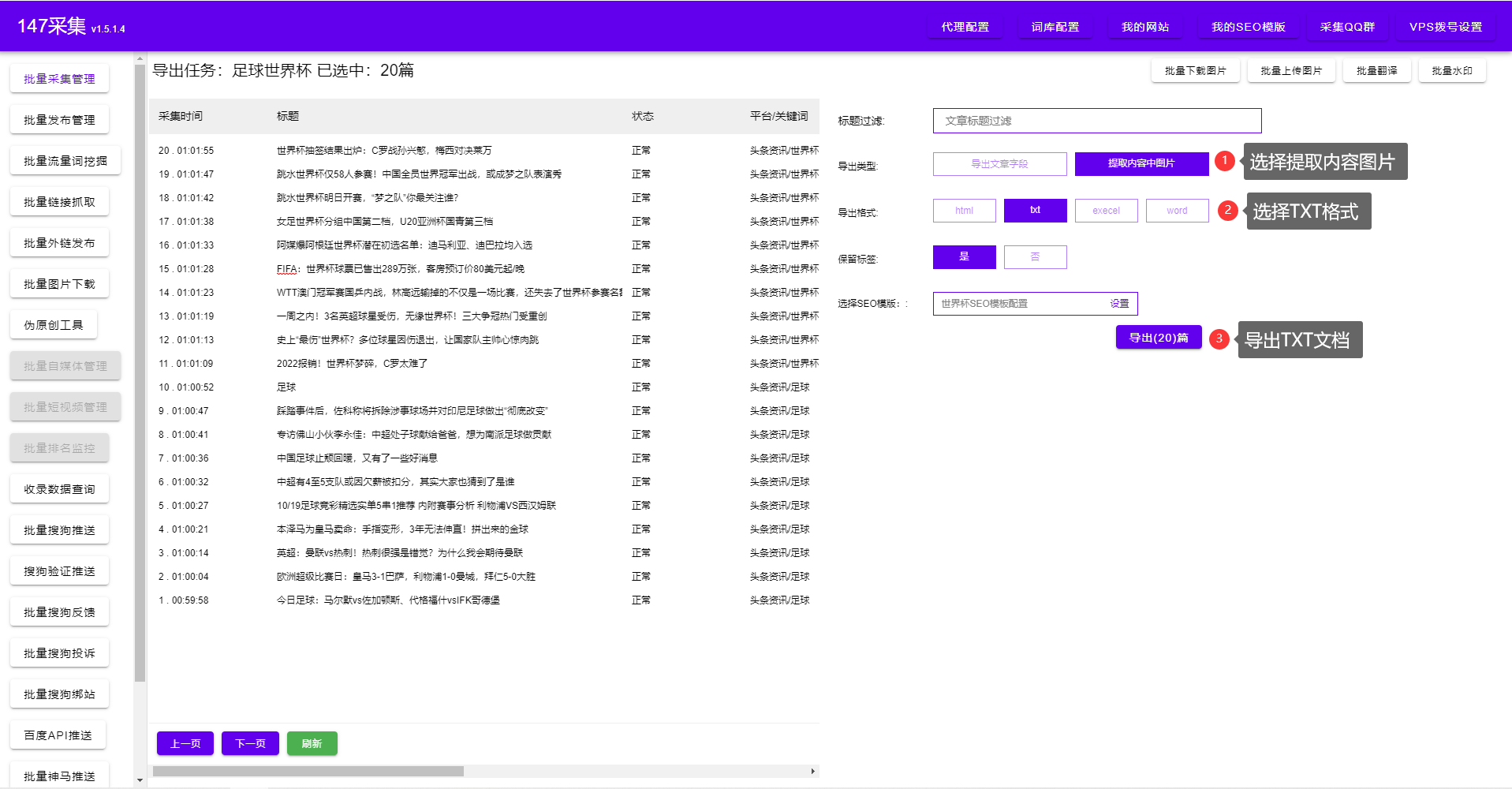Click 设置 in the SEO template selector
The width and height of the screenshot is (1512, 789).
click(x=1119, y=304)
